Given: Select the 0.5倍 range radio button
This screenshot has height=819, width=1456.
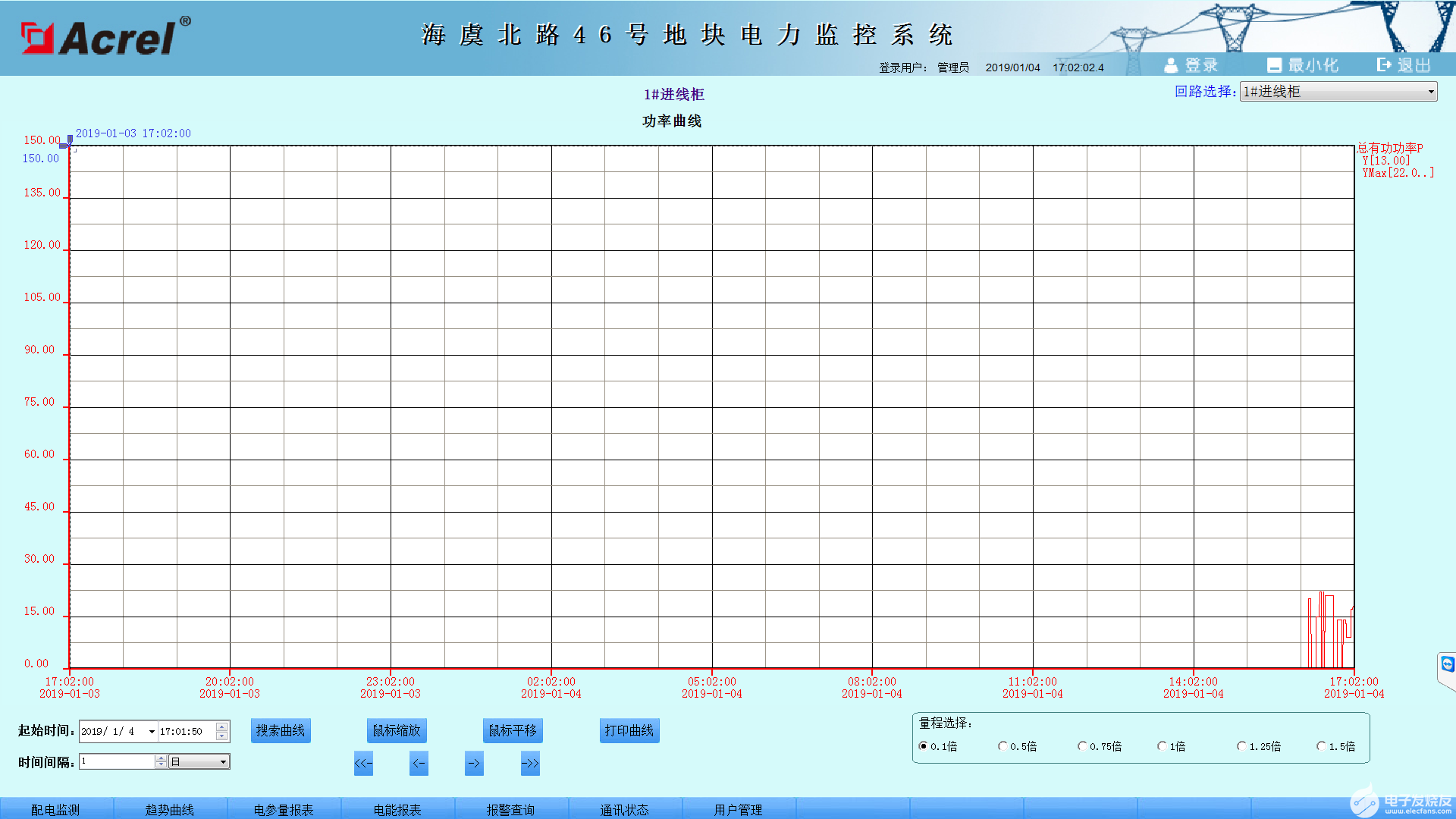Looking at the screenshot, I should [1003, 746].
